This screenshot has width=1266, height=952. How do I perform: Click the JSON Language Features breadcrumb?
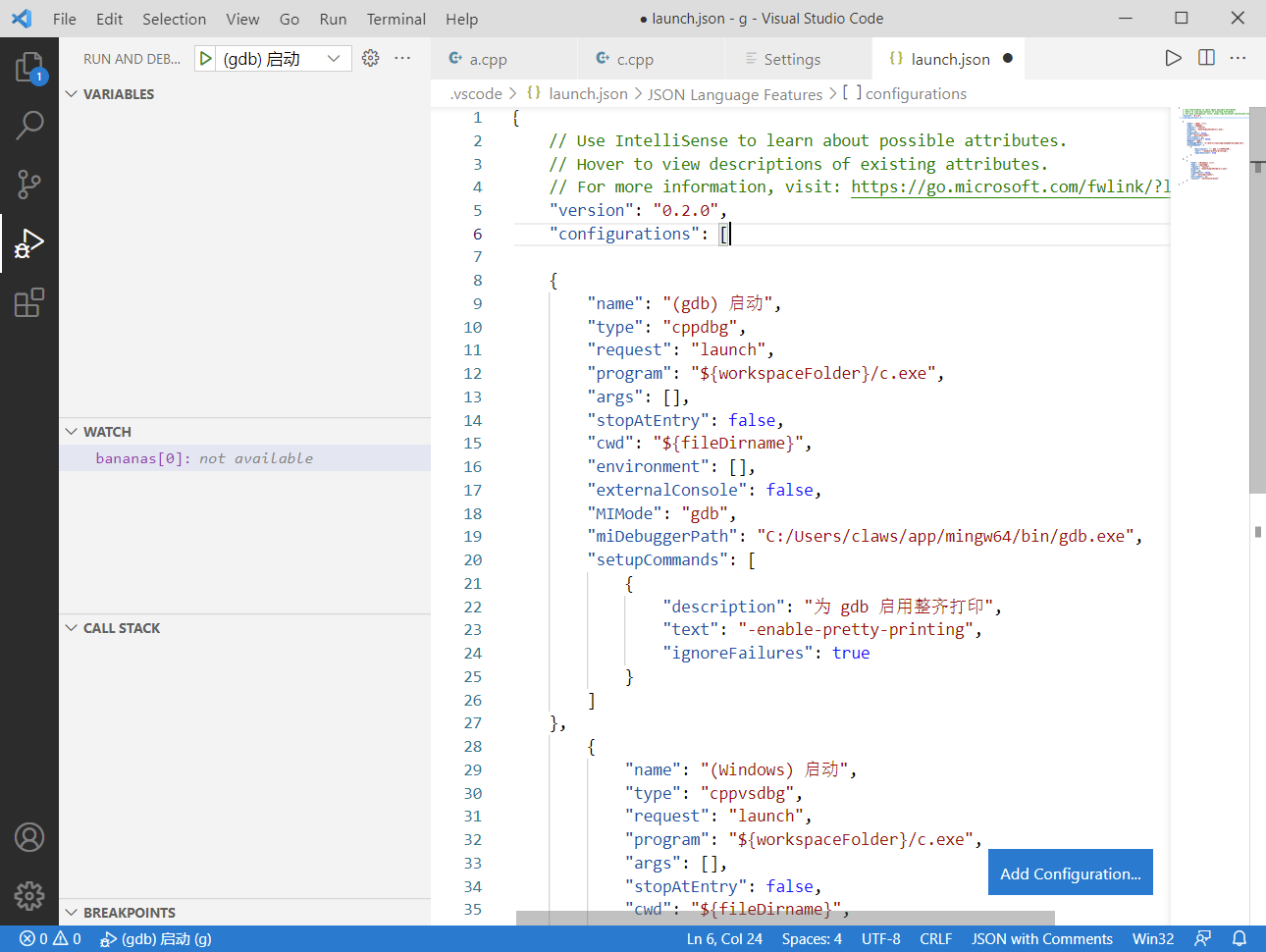coord(735,94)
